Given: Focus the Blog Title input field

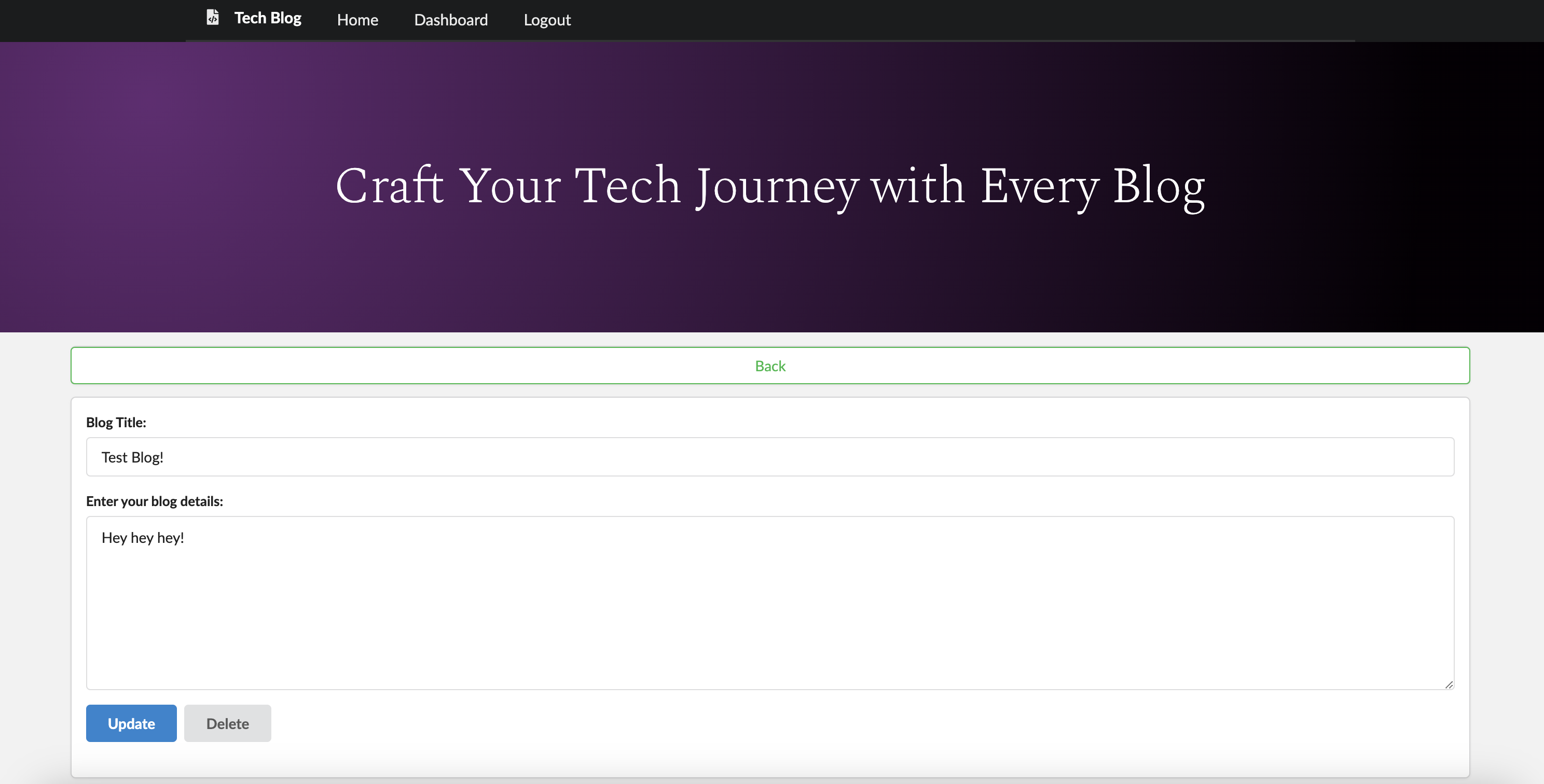Looking at the screenshot, I should (769, 457).
